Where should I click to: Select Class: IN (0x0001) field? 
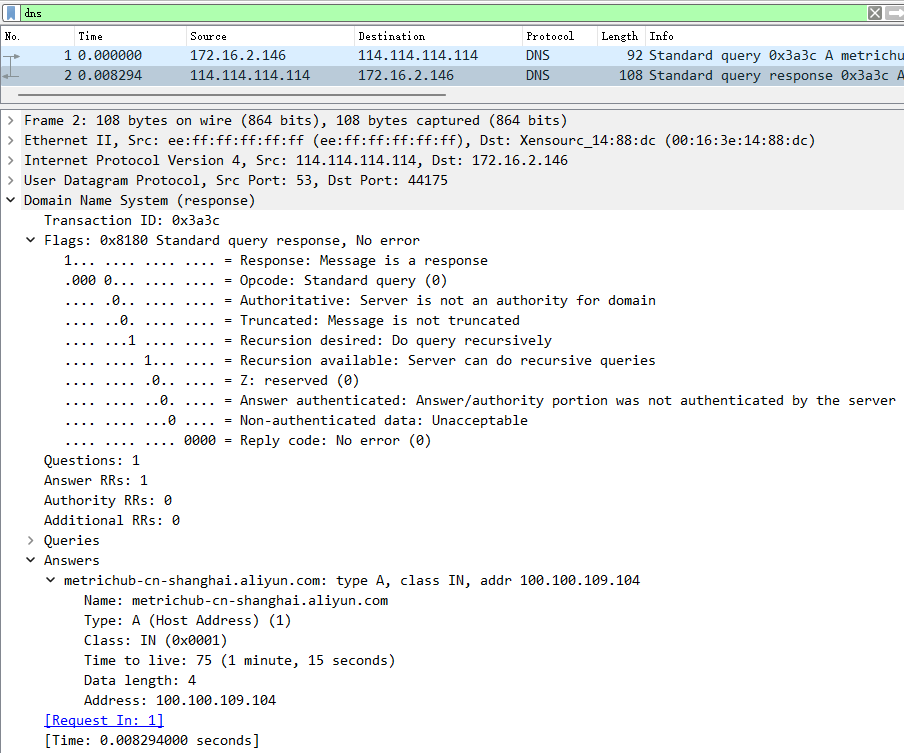(x=156, y=640)
